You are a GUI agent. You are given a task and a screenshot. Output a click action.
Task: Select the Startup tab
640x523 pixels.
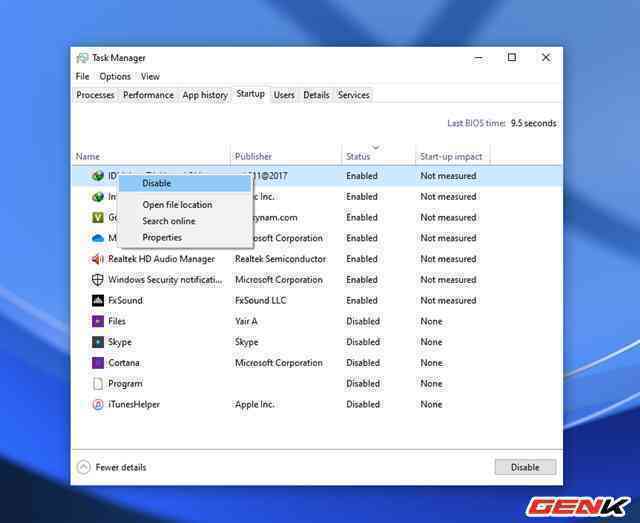251,94
